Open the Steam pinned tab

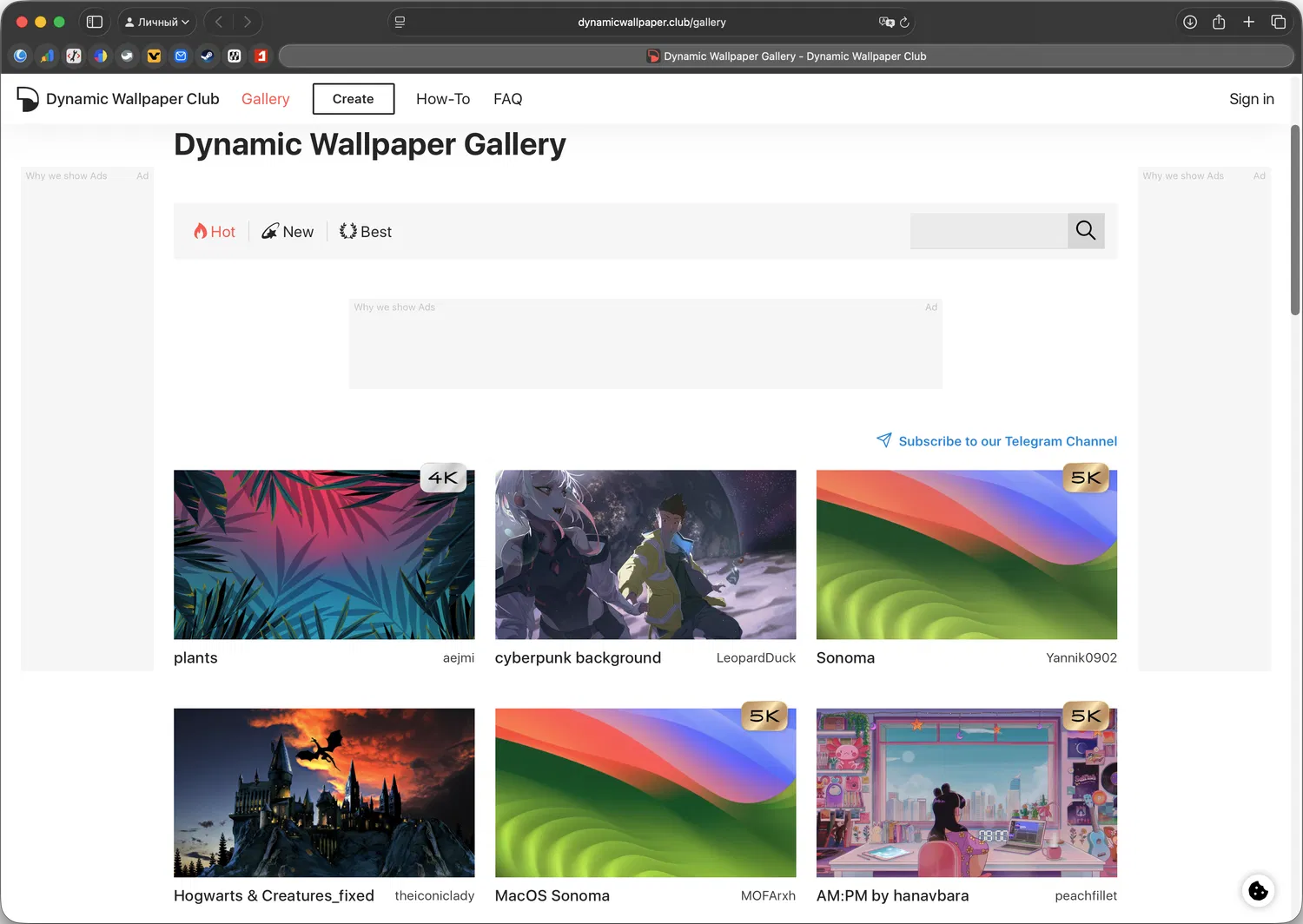point(207,56)
